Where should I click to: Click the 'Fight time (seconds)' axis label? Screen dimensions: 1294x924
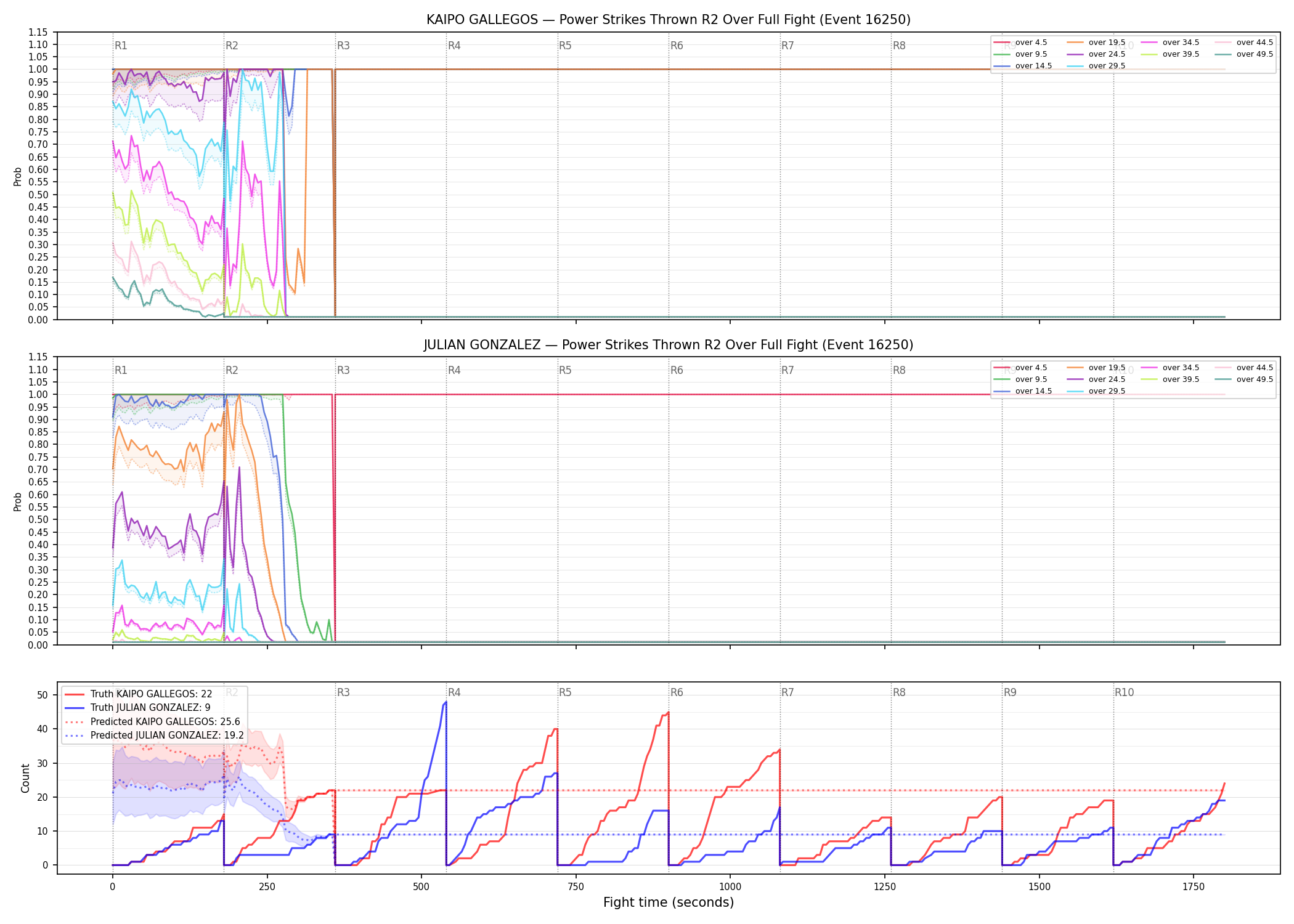point(669,902)
